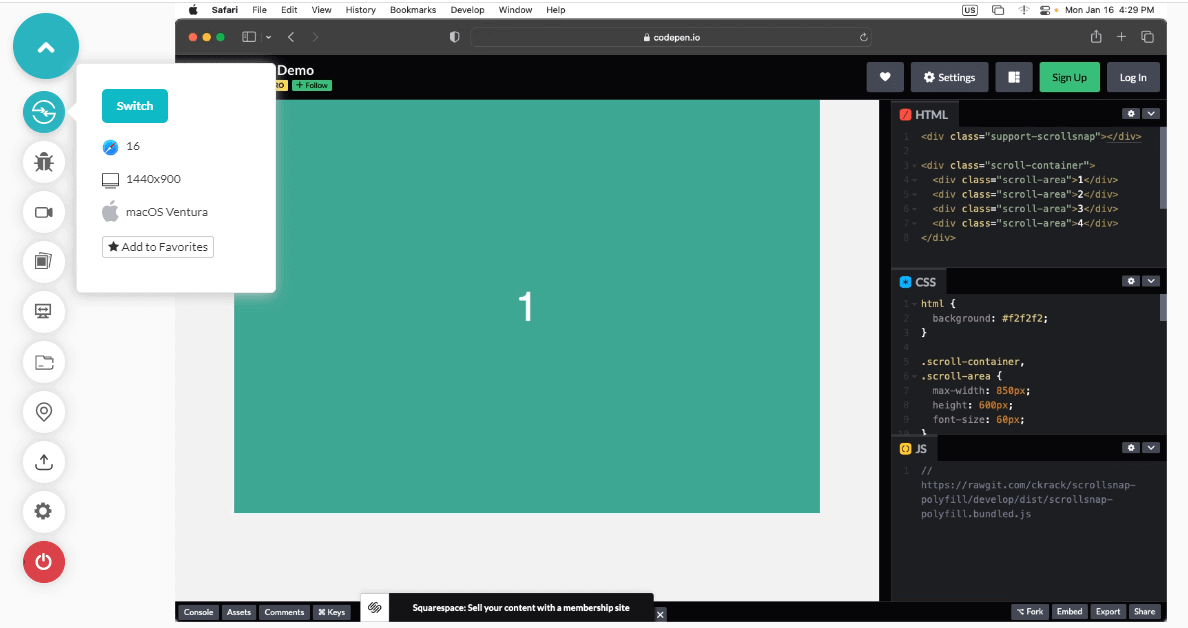Click the bug report icon
Viewport: 1188px width, 628px height.
tap(44, 162)
